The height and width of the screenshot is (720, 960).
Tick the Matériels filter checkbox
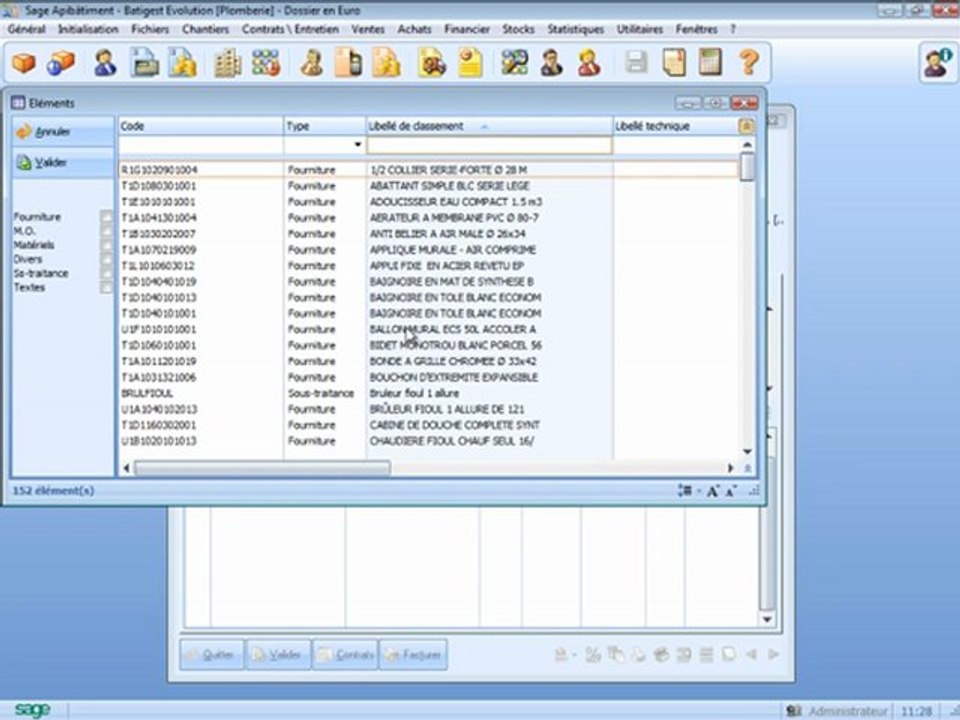point(106,245)
